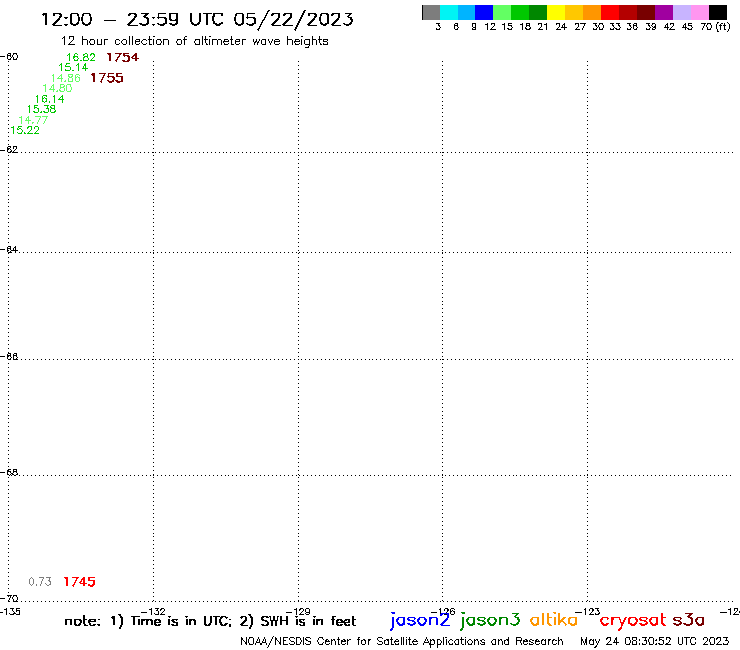Click the gray 3 ft color swatch
740x650 pixels.
click(431, 12)
